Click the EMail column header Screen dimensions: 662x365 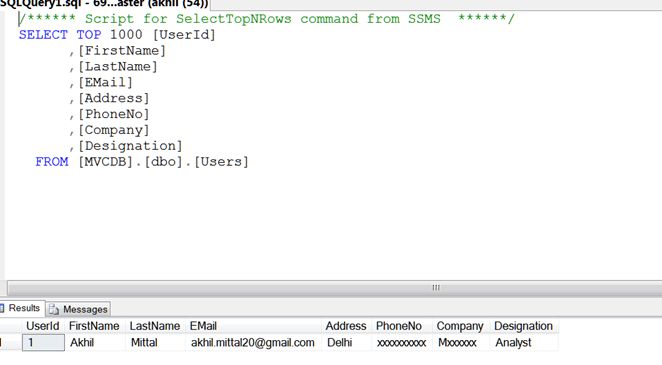tap(253, 326)
